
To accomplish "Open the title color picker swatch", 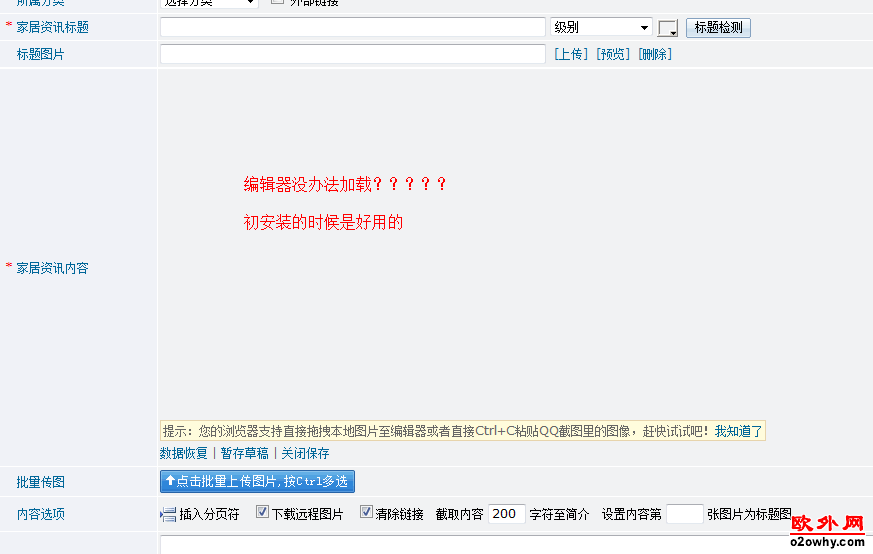I will point(668,28).
